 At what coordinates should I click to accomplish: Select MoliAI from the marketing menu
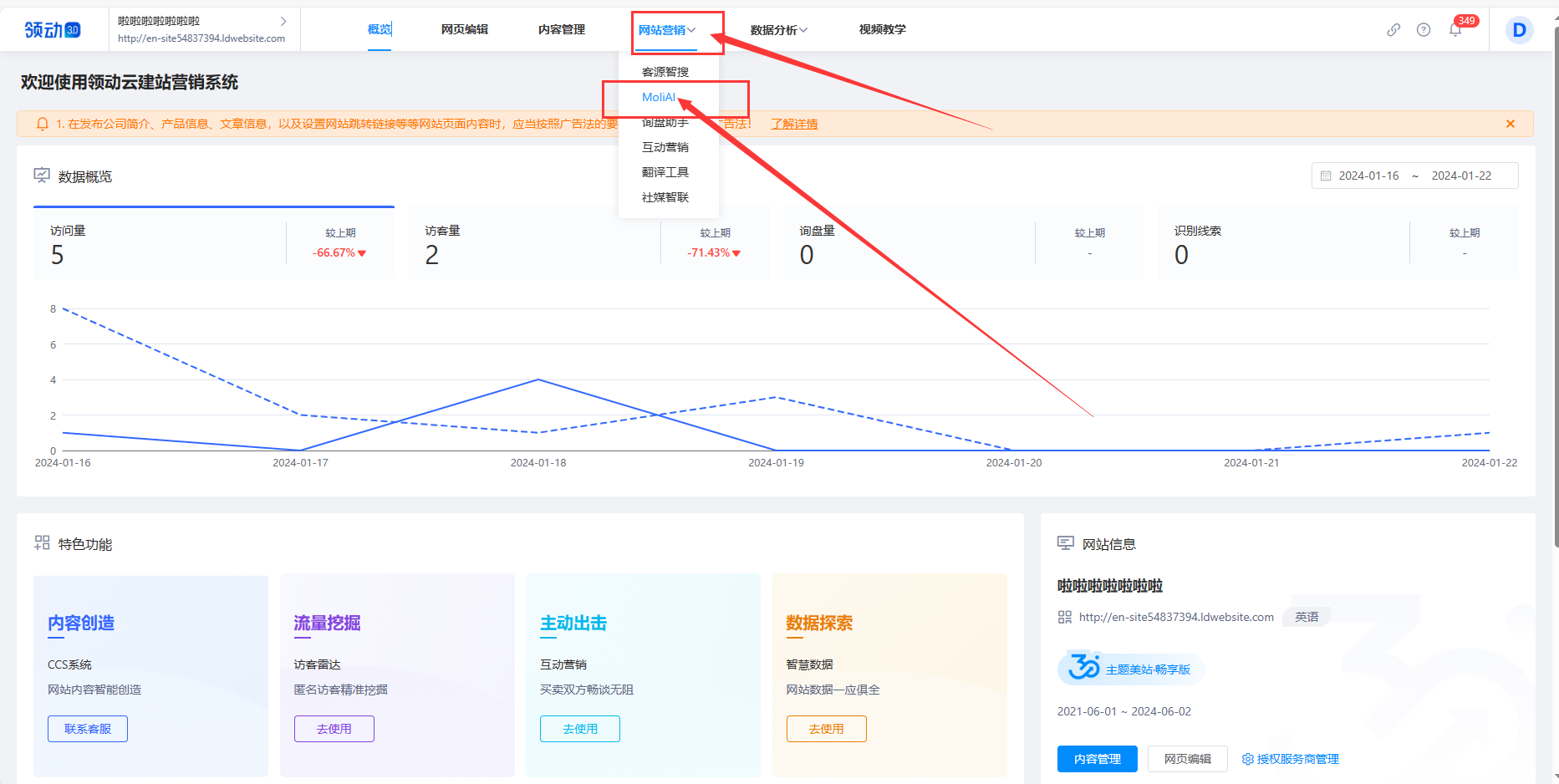tap(660, 97)
